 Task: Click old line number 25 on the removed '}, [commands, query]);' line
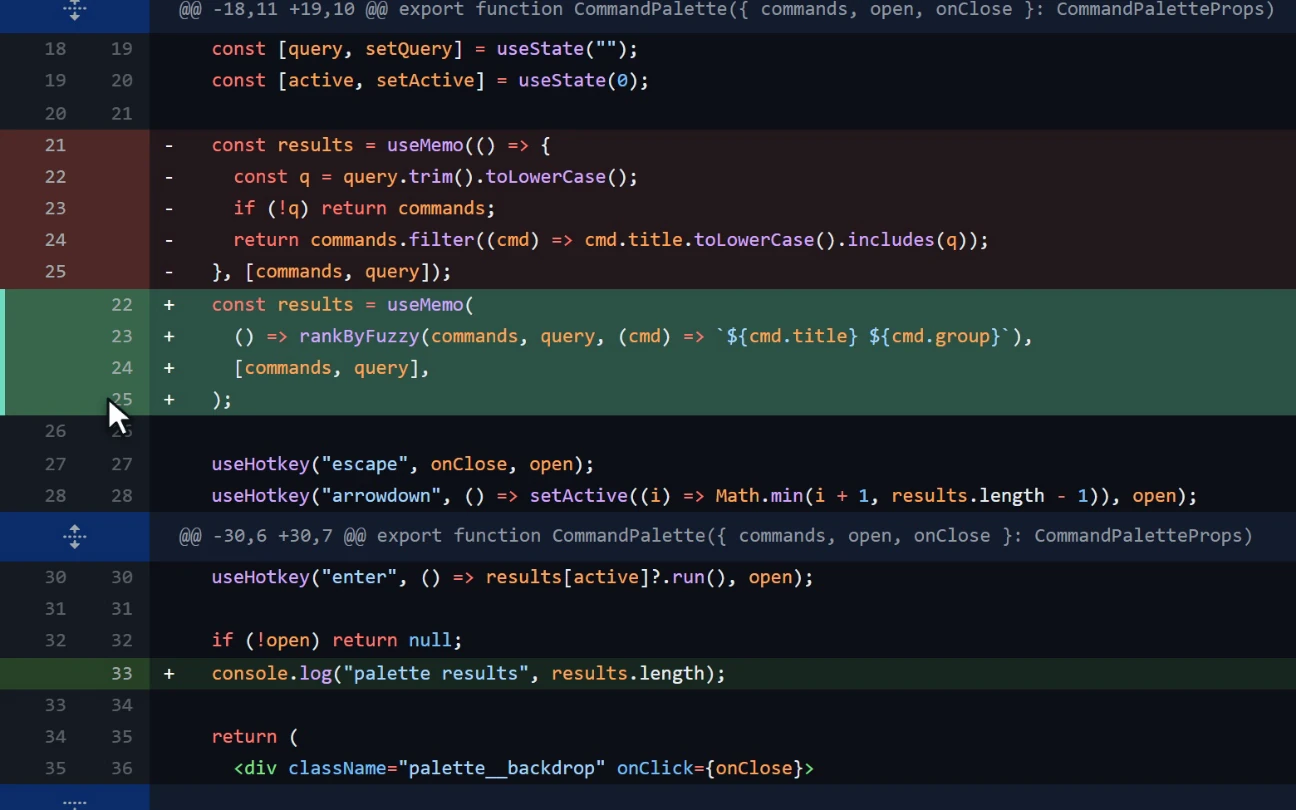click(x=55, y=272)
